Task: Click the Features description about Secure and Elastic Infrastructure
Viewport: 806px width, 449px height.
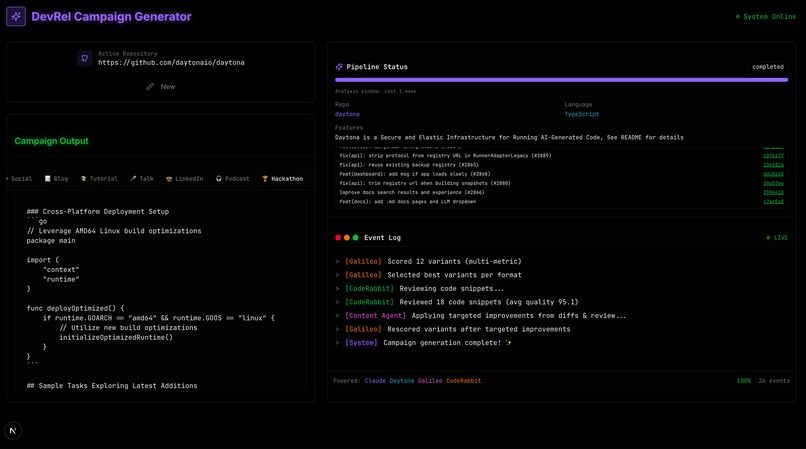Action: coord(509,138)
